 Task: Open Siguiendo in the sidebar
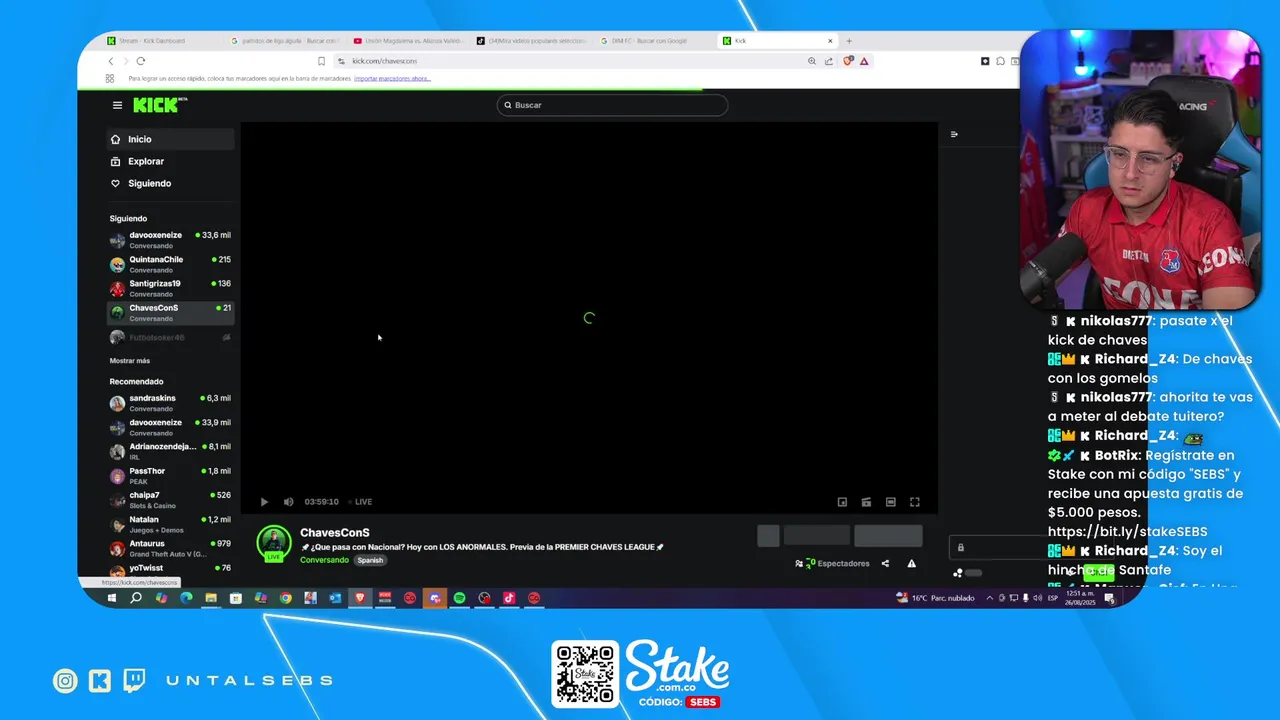coord(170,183)
